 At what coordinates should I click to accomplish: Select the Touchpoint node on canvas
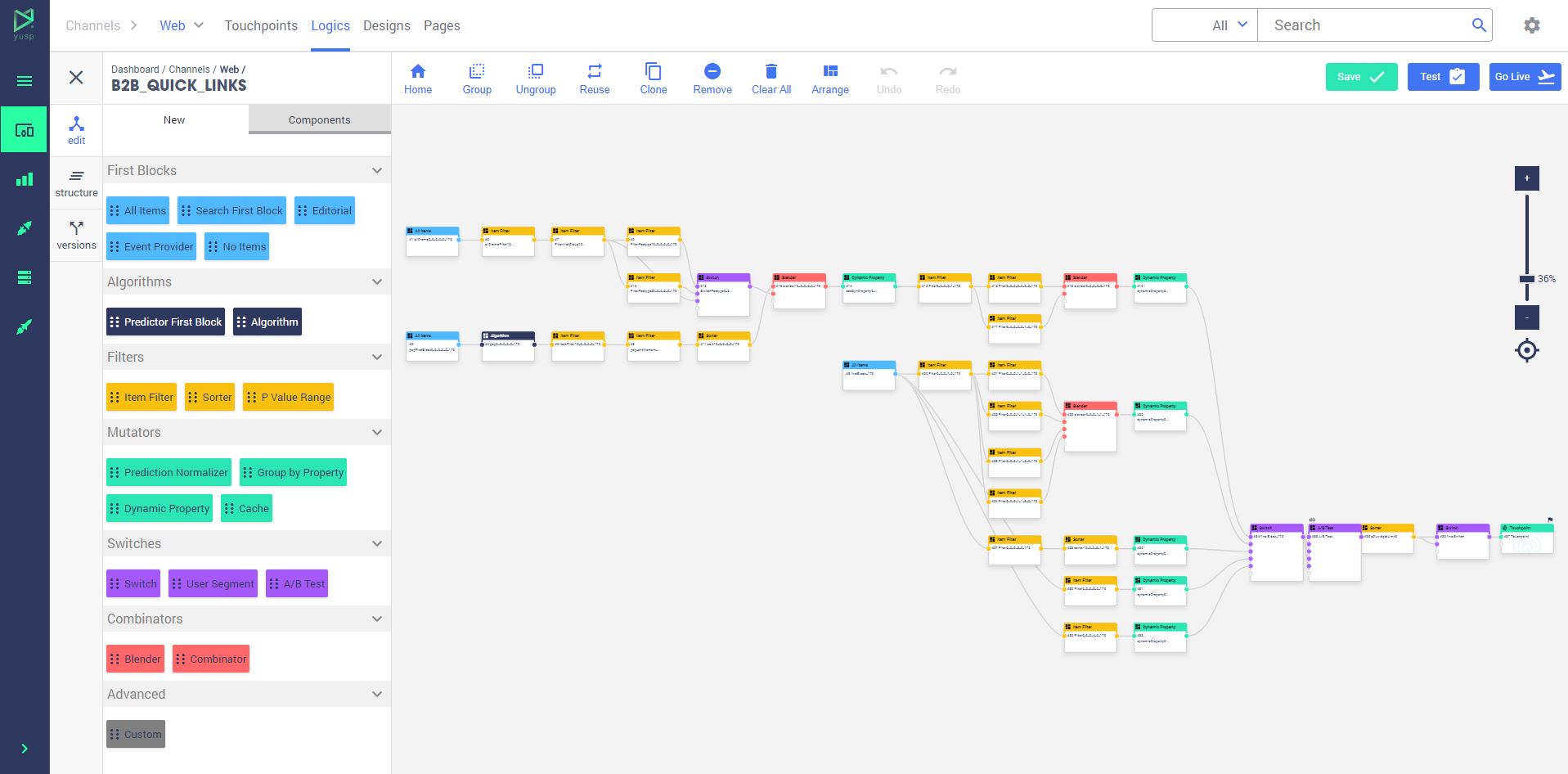coord(1527,538)
